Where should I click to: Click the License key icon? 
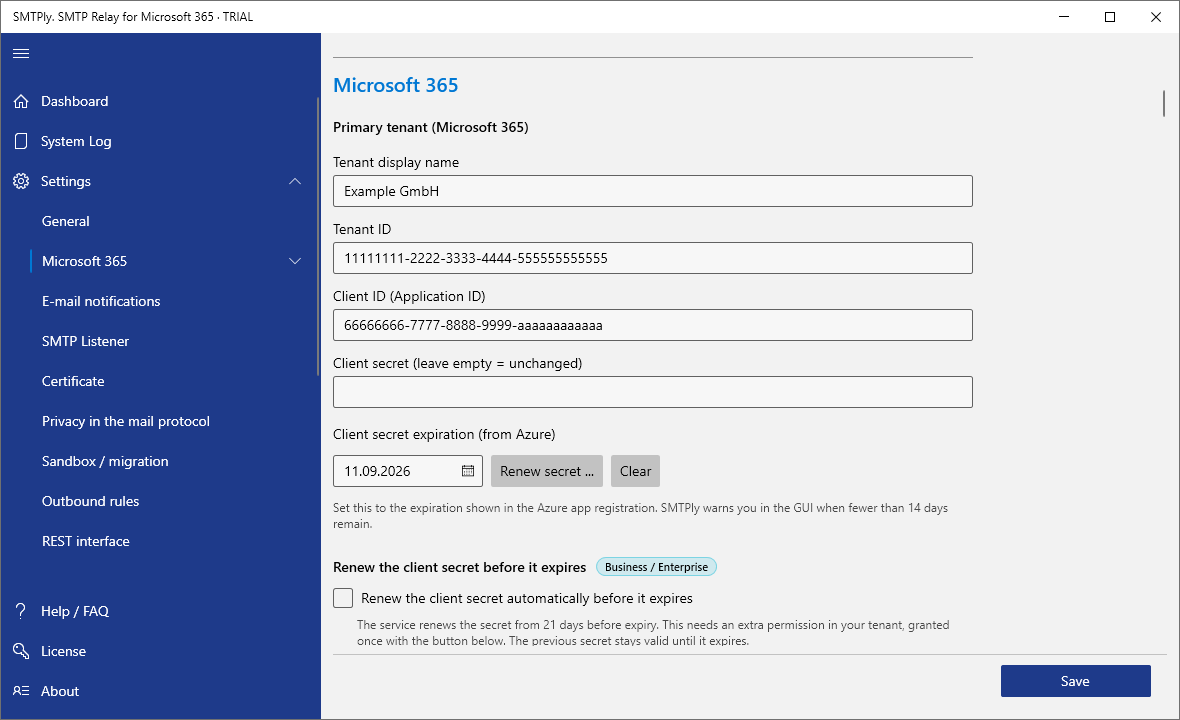[x=21, y=651]
